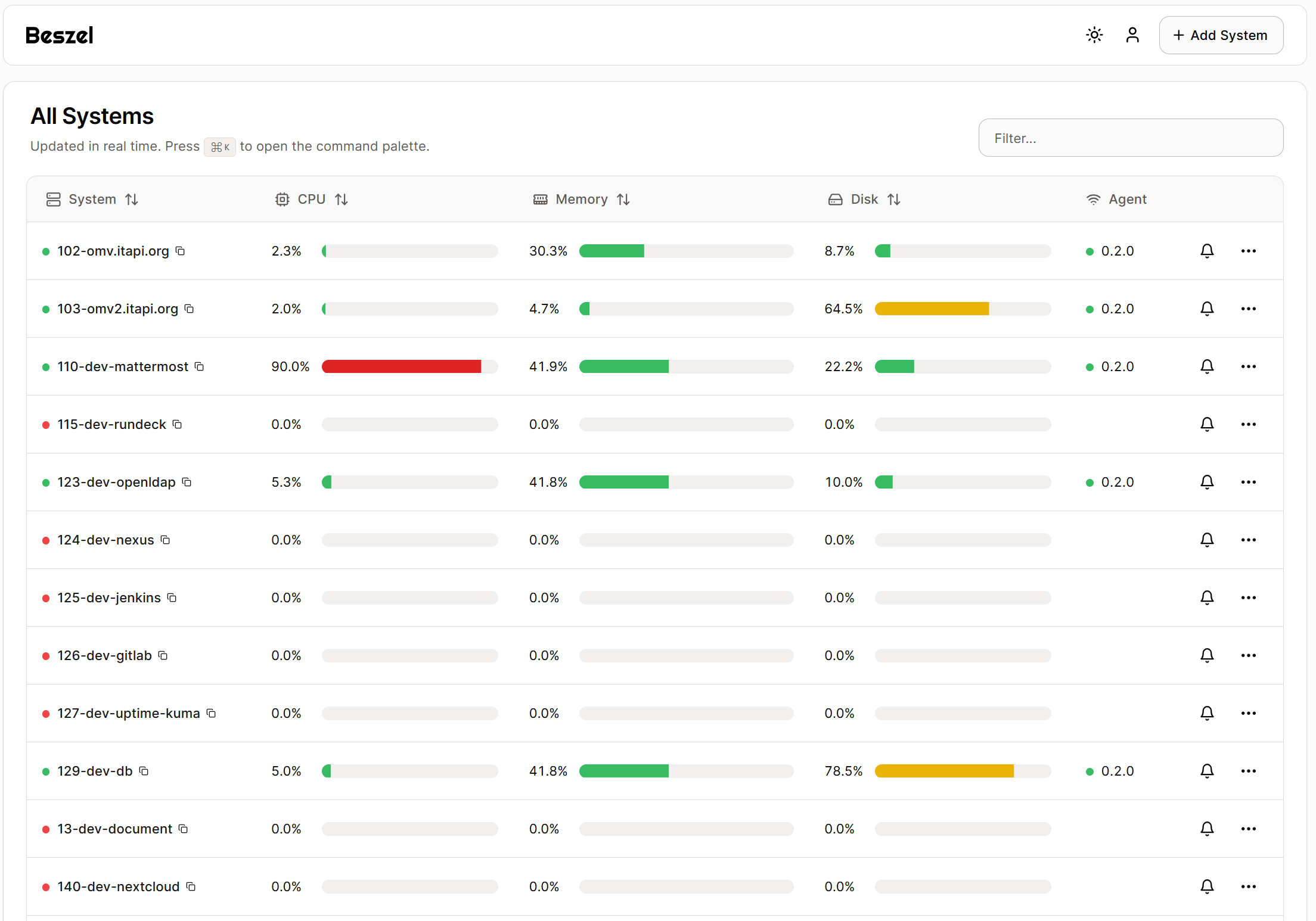The width and height of the screenshot is (1316, 921).
Task: Copy host of 127-dev-uptime-kuma
Action: coord(212,713)
